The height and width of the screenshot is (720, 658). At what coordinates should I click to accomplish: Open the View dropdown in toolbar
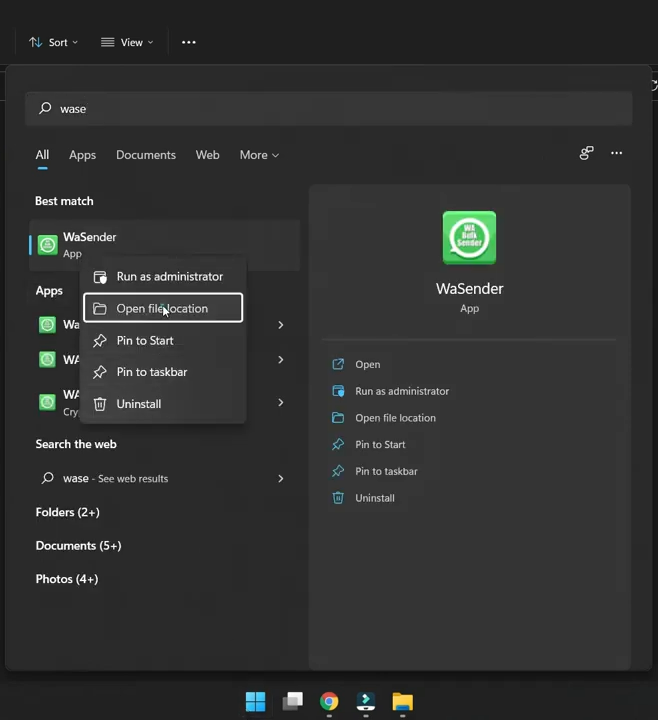coord(128,42)
